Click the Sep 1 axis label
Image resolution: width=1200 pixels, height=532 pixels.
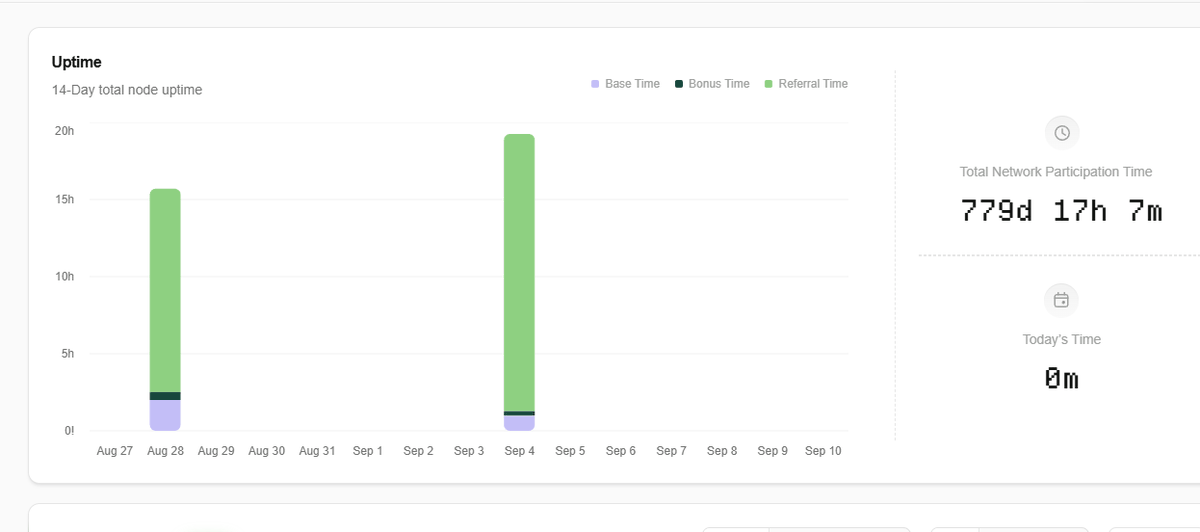point(367,451)
